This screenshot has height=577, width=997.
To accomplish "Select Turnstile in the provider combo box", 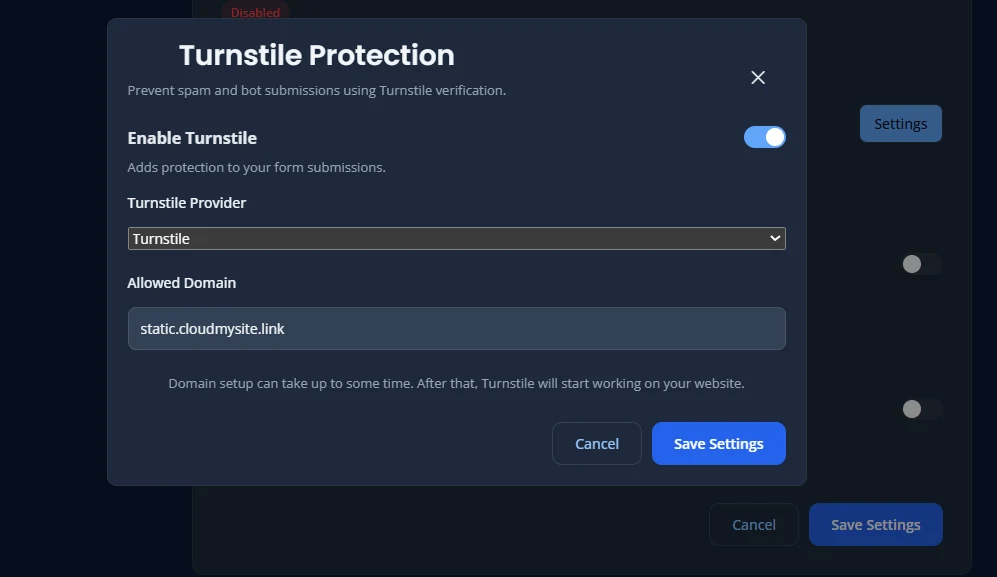I will 456,238.
